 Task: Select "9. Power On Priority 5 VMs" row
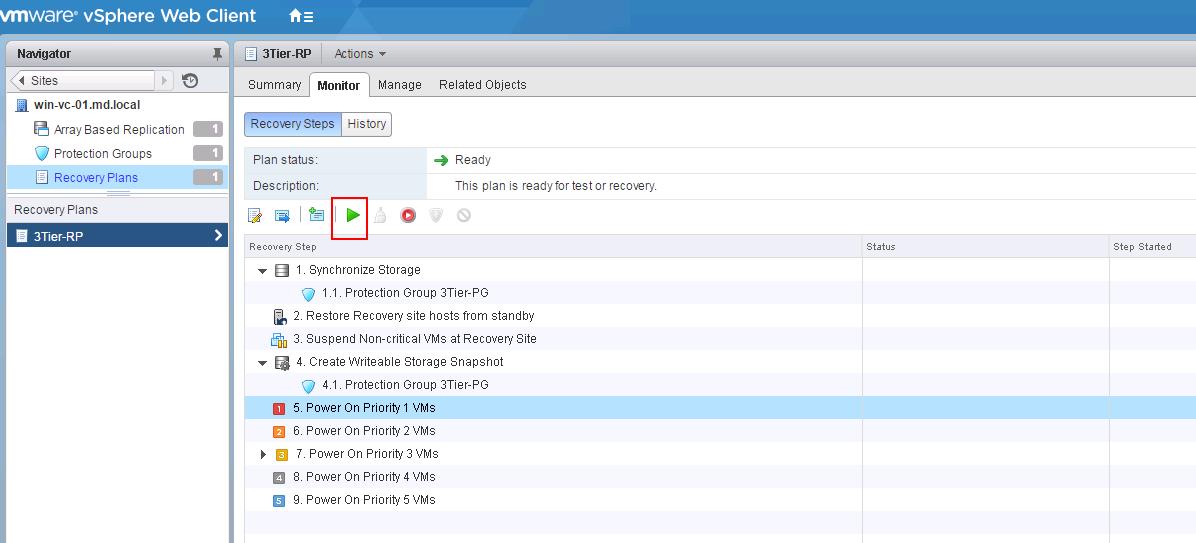coord(720,500)
